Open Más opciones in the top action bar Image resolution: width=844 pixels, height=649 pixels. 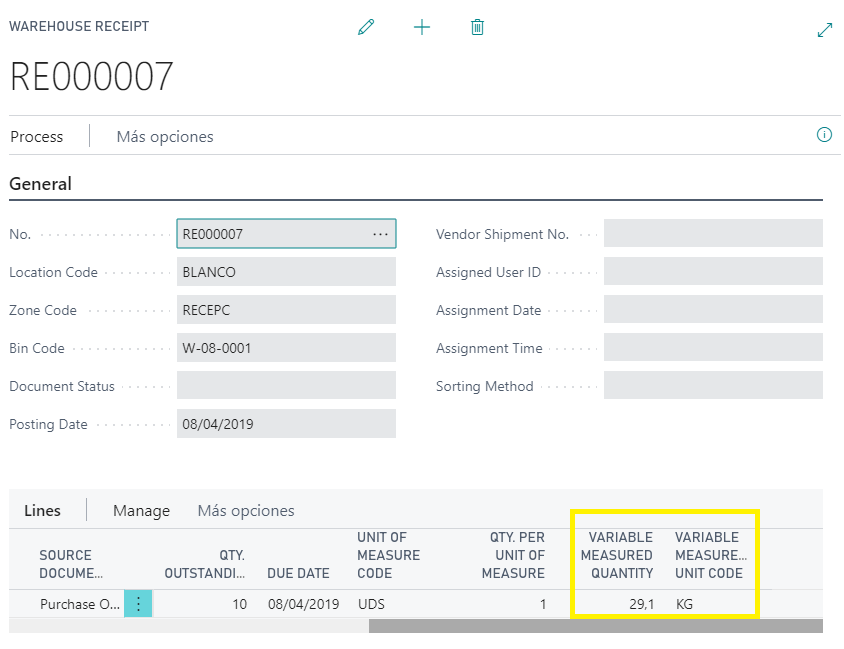(x=165, y=137)
